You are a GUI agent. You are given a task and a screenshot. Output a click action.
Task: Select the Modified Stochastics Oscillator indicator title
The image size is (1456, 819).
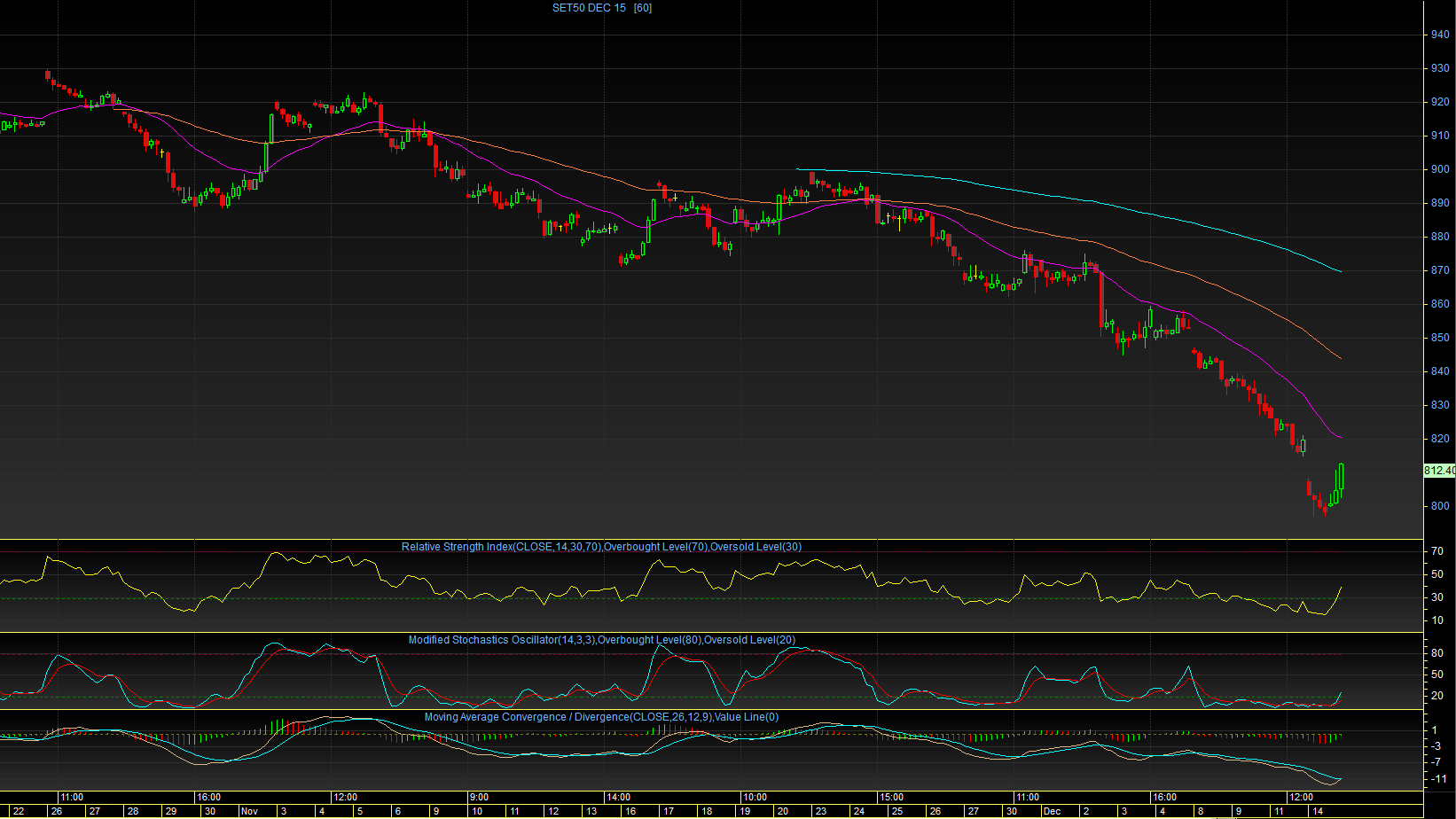tap(602, 640)
